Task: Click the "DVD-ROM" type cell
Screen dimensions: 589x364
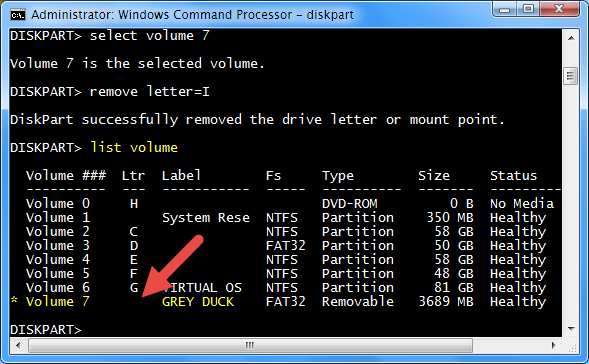Action: [350, 204]
